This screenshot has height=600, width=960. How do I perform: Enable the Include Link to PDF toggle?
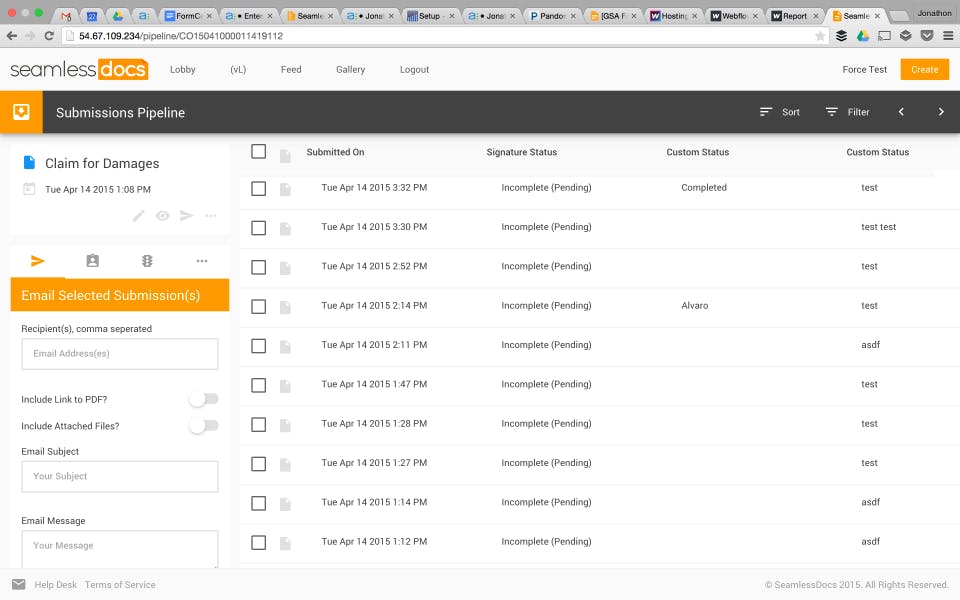203,399
